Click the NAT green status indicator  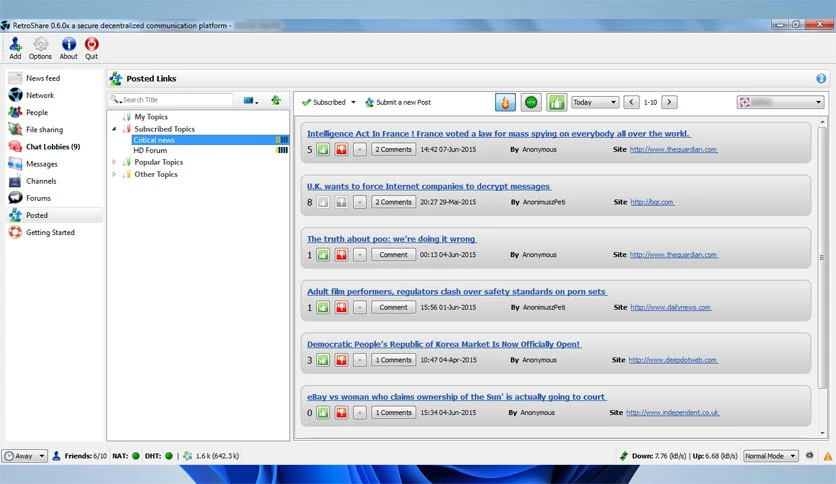pyautogui.click(x=135, y=456)
